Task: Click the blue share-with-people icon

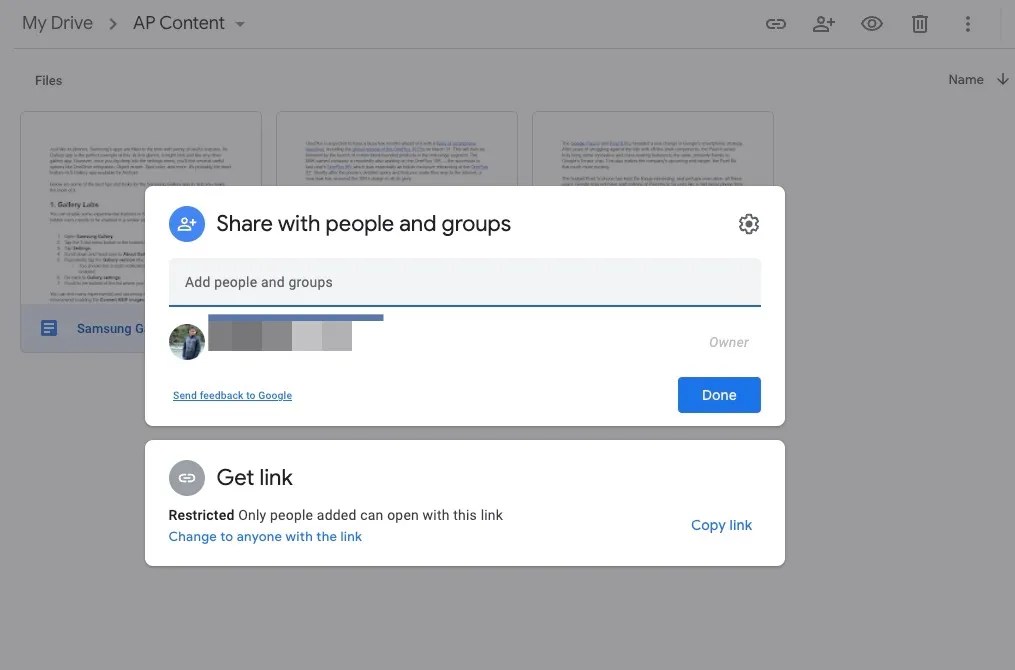Action: (x=187, y=223)
